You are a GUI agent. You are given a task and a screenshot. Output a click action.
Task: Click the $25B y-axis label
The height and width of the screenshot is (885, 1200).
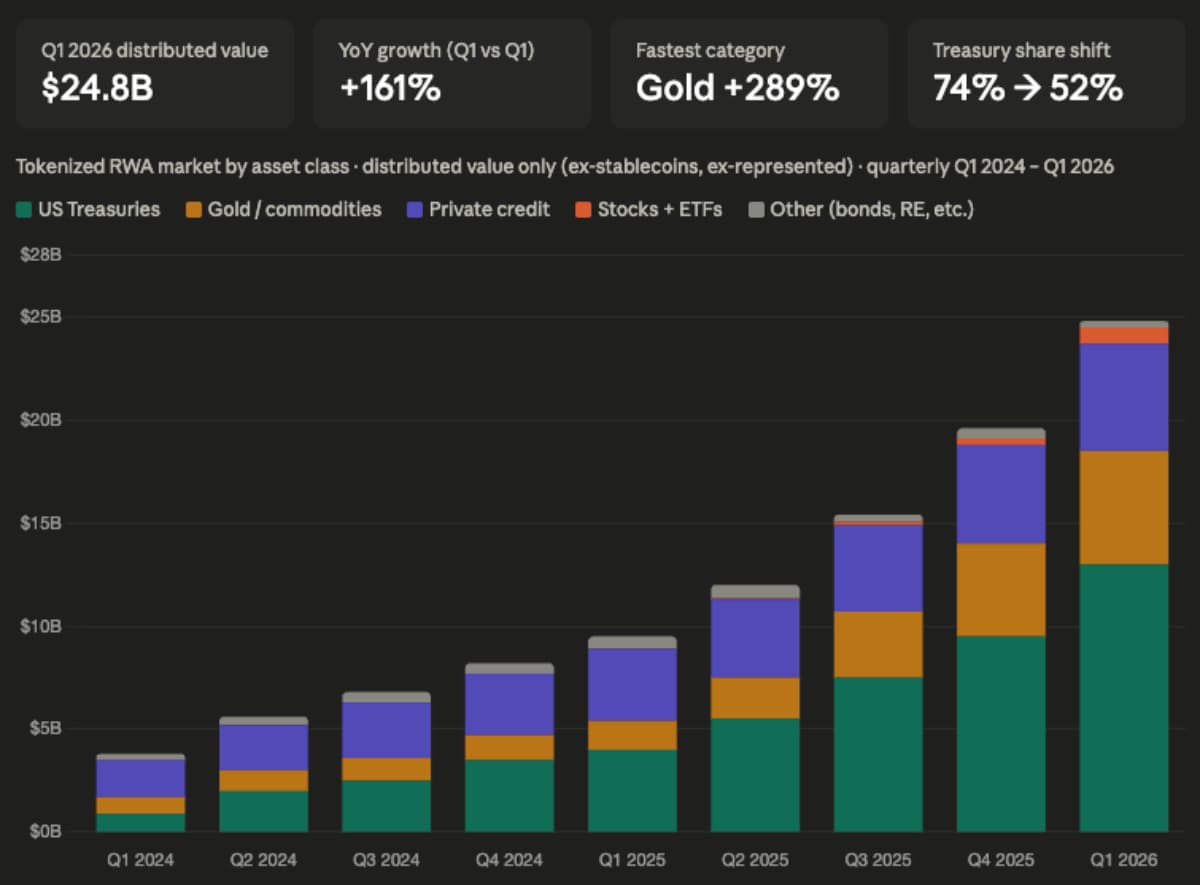pyautogui.click(x=41, y=317)
